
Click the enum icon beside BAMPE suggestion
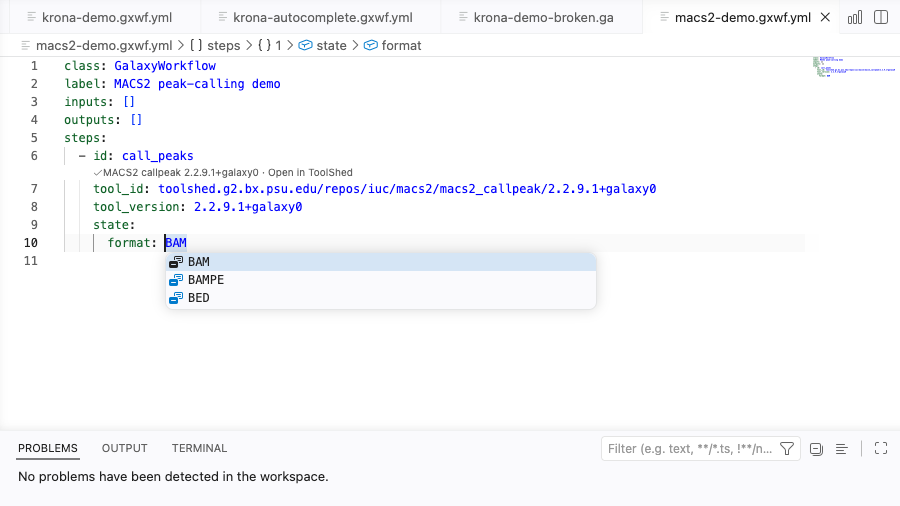pos(176,279)
